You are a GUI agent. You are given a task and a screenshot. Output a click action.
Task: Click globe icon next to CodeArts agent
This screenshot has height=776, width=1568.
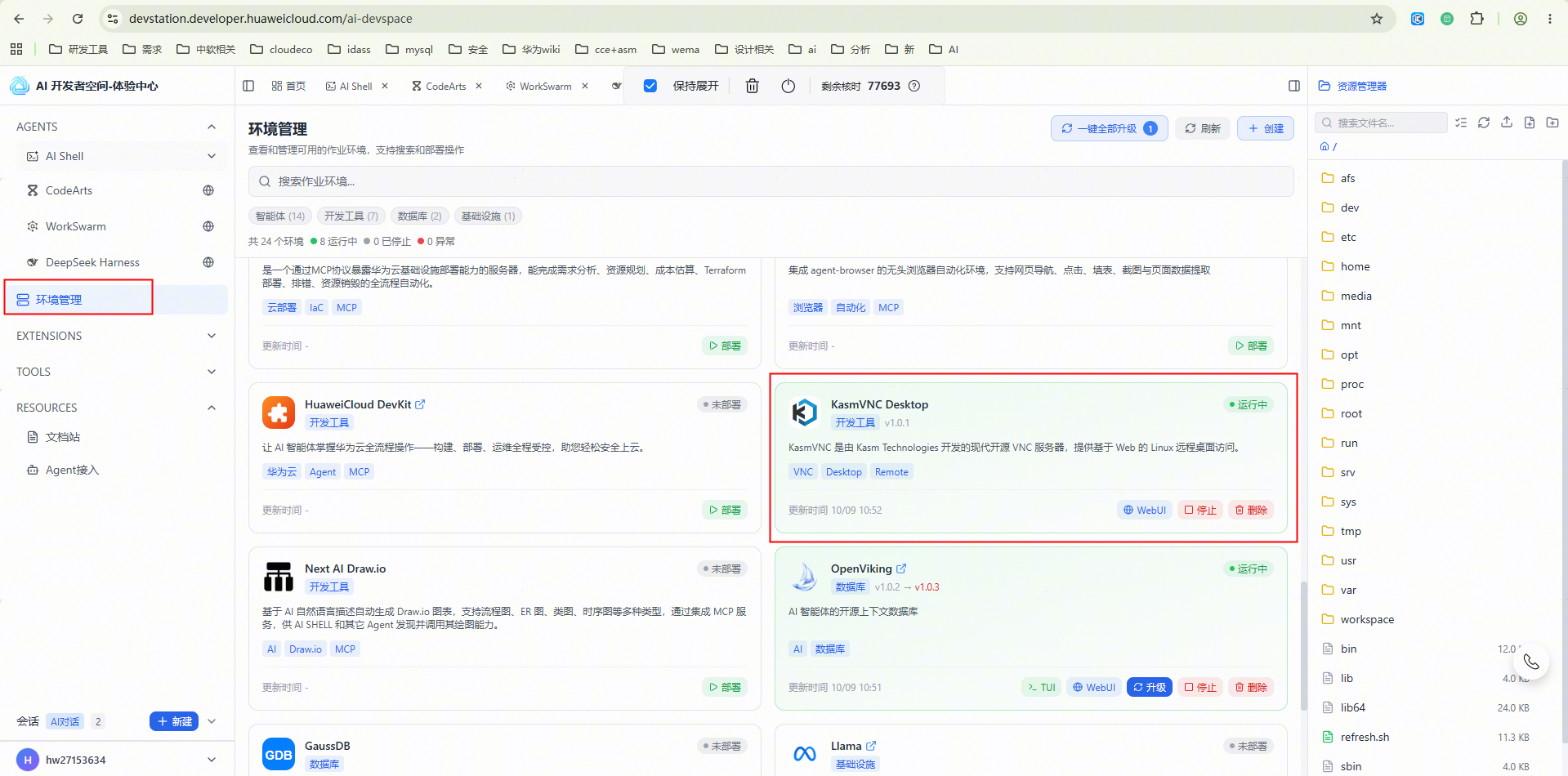tap(208, 190)
